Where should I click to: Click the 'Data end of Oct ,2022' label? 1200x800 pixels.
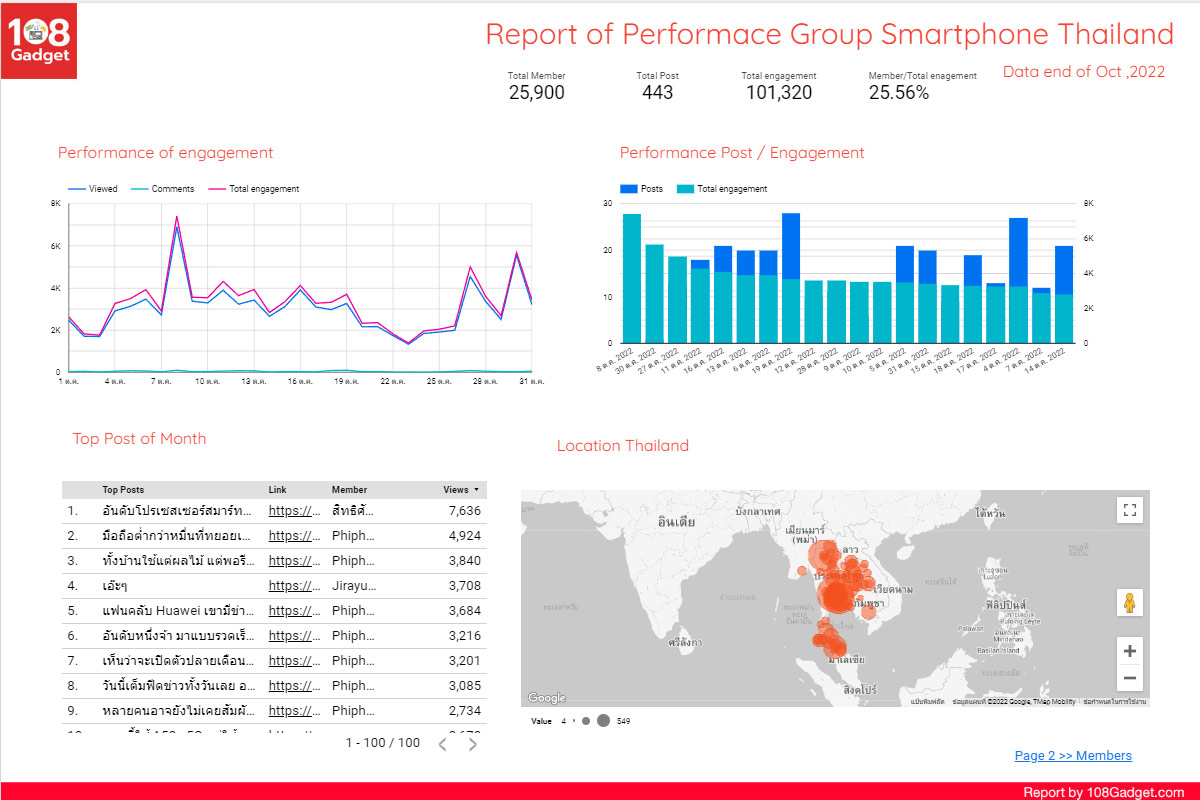[1084, 72]
